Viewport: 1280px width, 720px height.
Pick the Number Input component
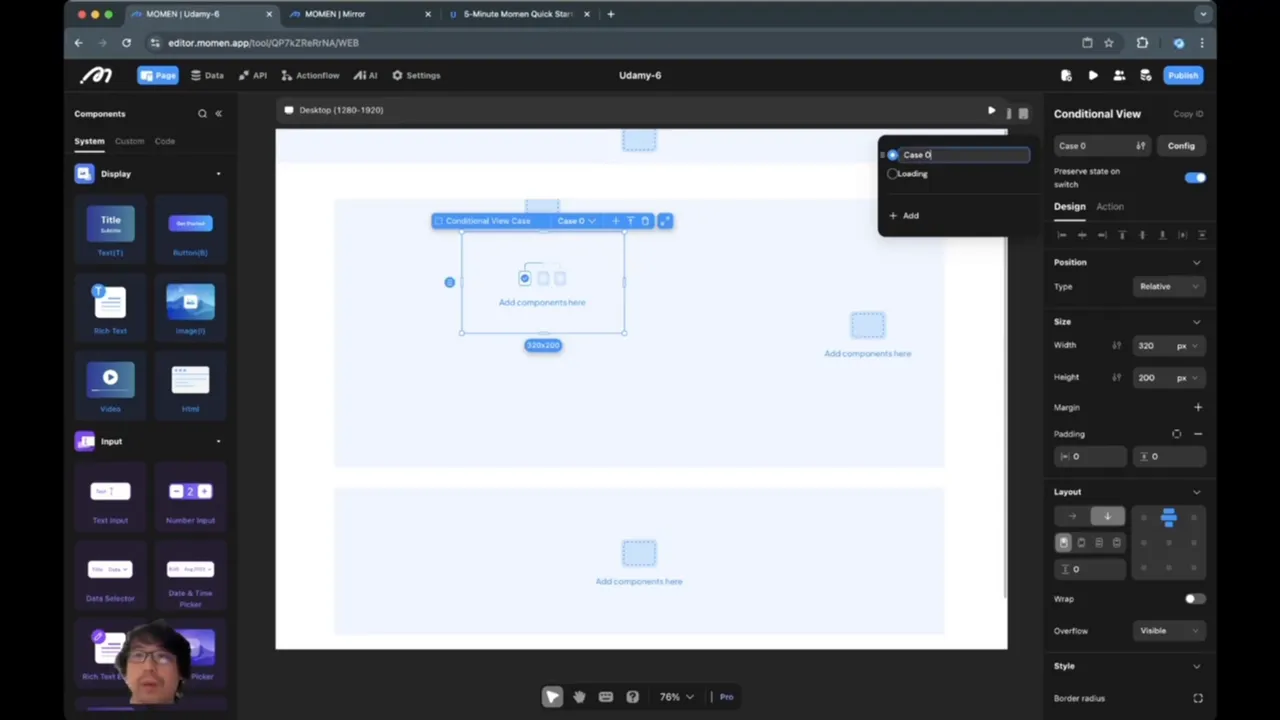(190, 498)
